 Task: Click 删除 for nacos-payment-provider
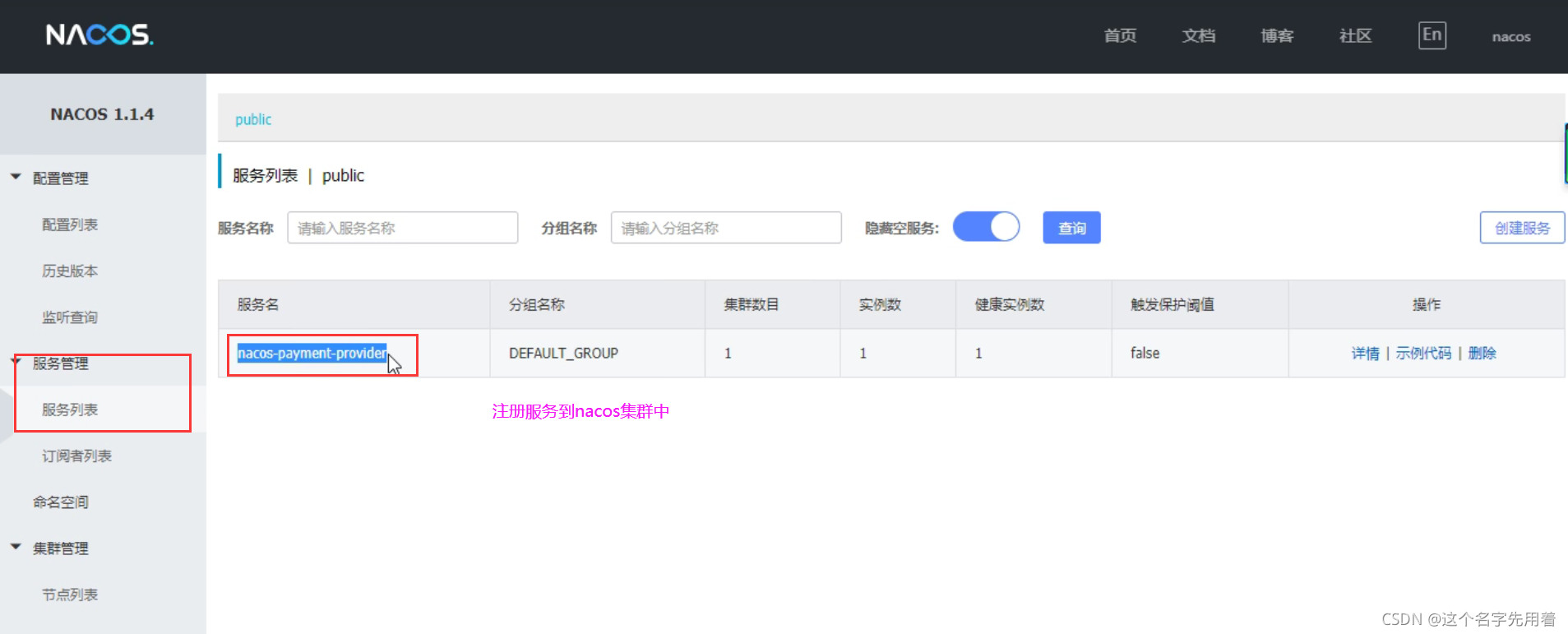click(1482, 353)
